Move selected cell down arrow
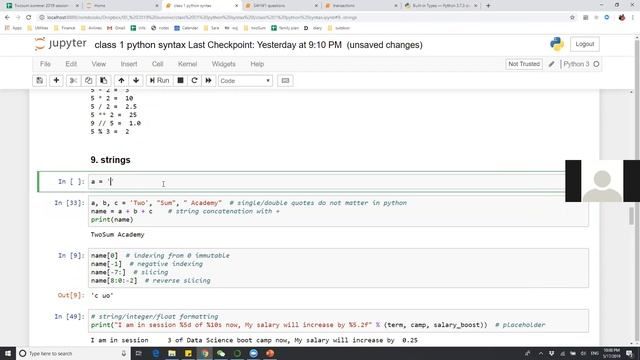 pyautogui.click(x=136, y=80)
